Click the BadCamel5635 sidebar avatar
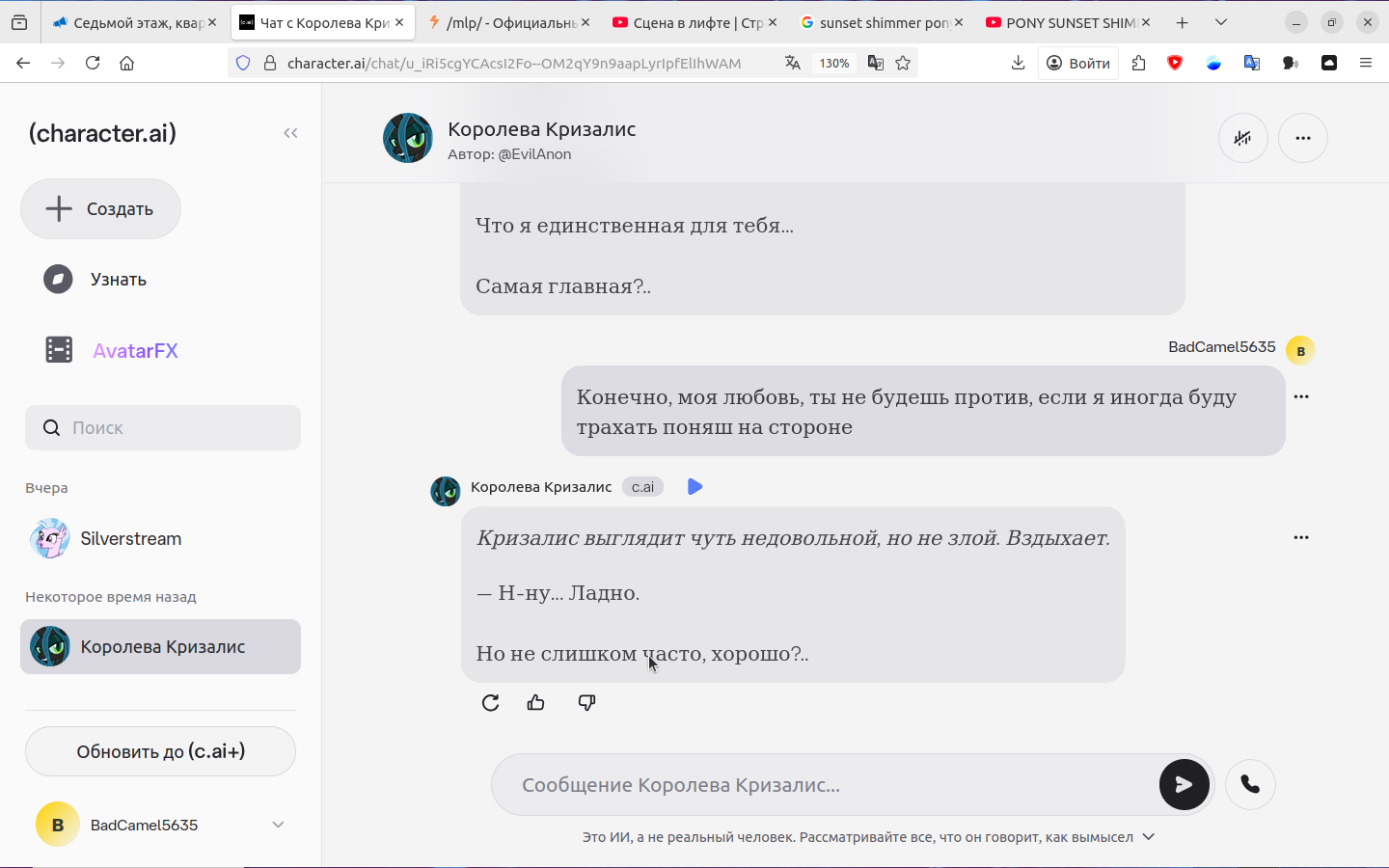Viewport: 1389px width, 868px height. click(57, 825)
